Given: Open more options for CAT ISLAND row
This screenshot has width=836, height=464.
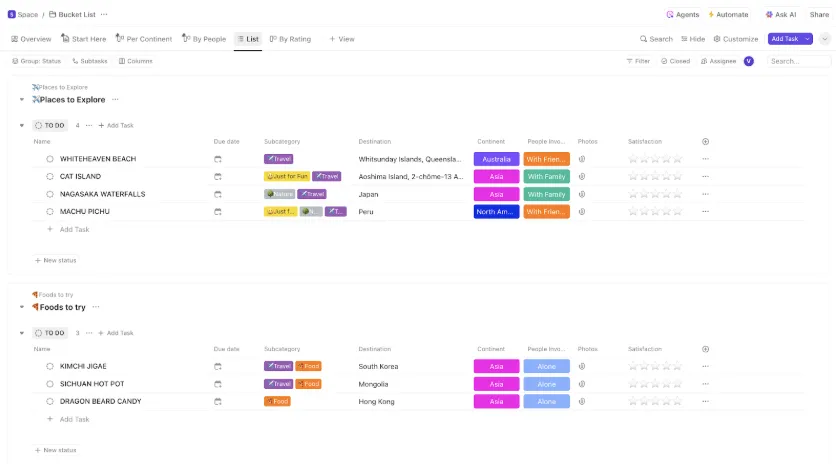Looking at the screenshot, I should [705, 177].
